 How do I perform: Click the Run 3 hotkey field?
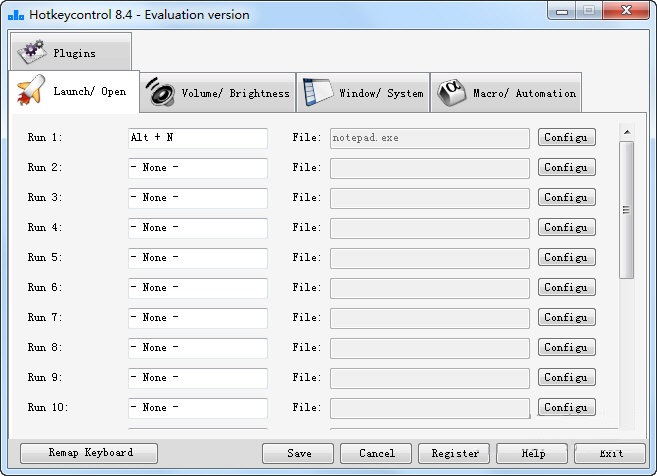click(197, 198)
